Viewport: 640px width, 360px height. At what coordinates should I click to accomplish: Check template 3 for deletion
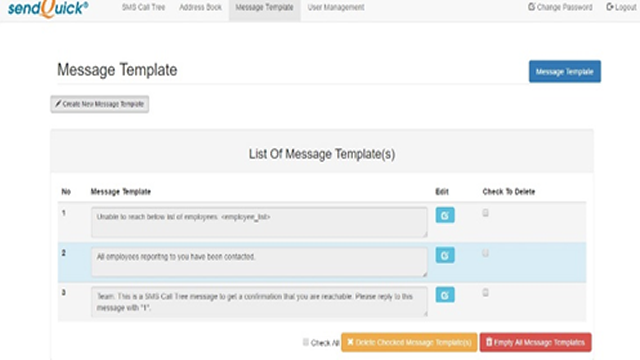pos(485,292)
